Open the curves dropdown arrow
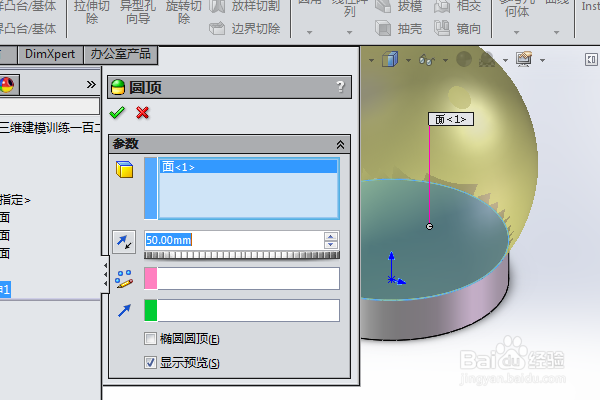The image size is (600, 400). click(x=557, y=33)
